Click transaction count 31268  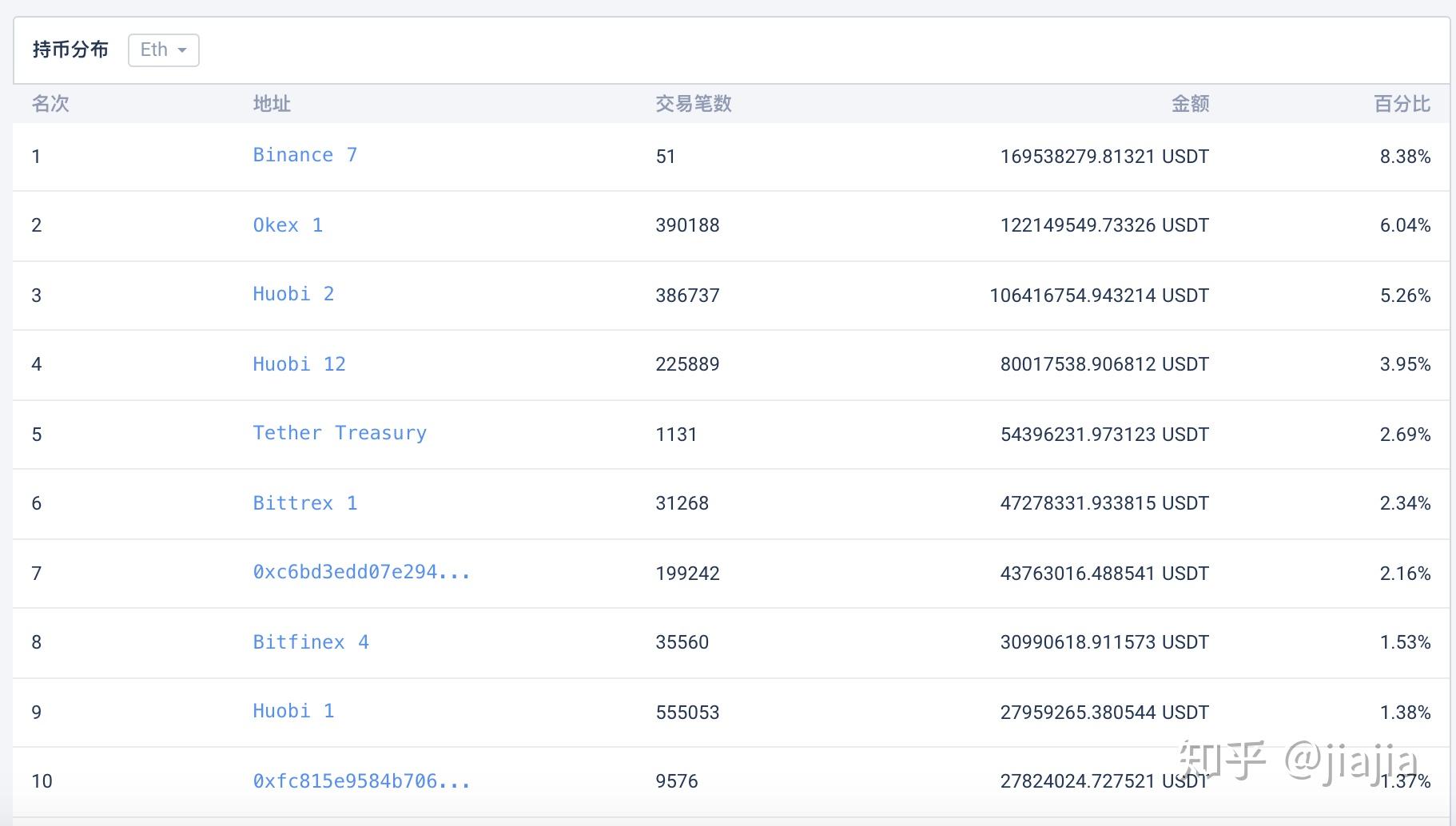pyautogui.click(x=682, y=503)
